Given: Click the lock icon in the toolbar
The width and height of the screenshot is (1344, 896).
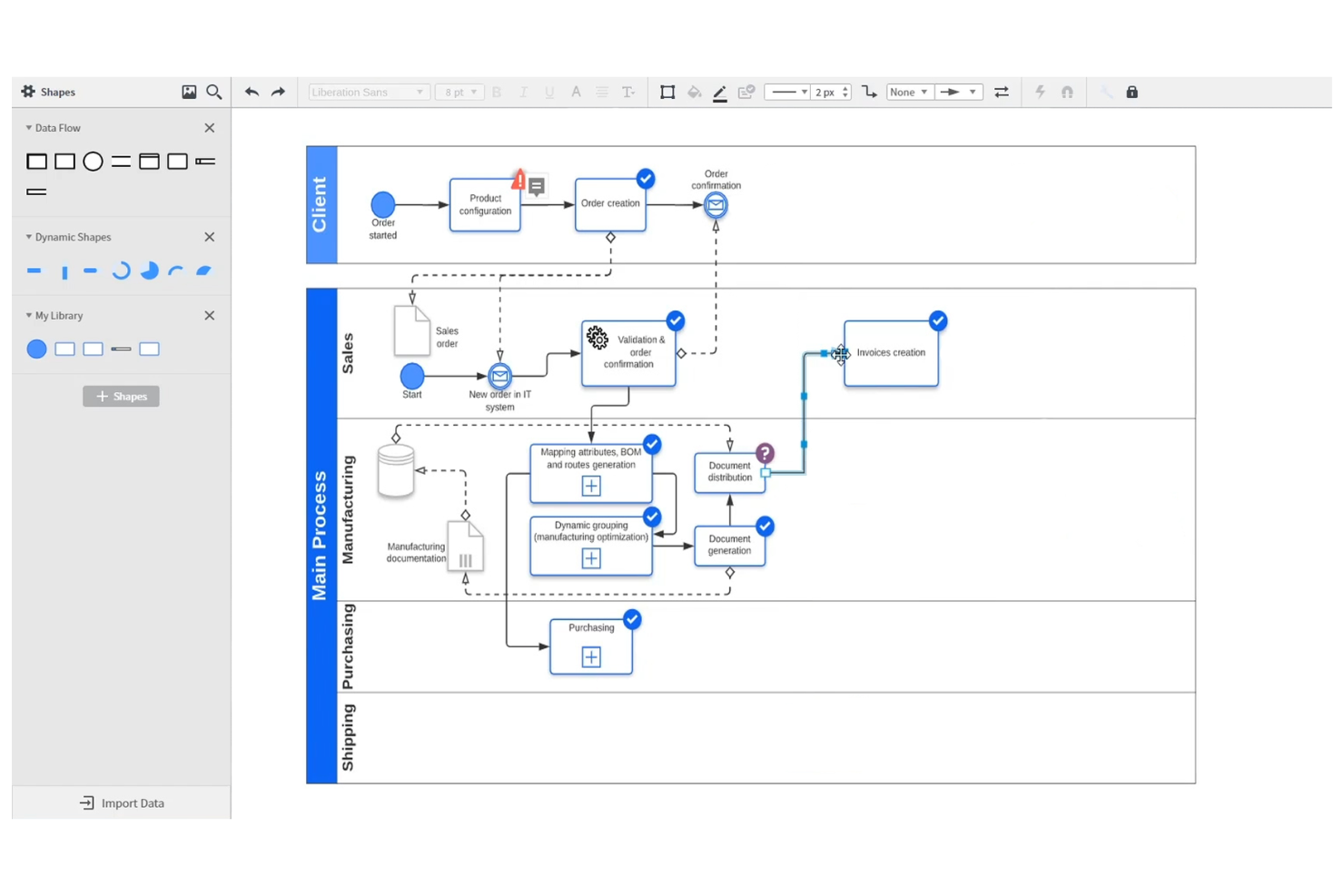Looking at the screenshot, I should coord(1132,92).
